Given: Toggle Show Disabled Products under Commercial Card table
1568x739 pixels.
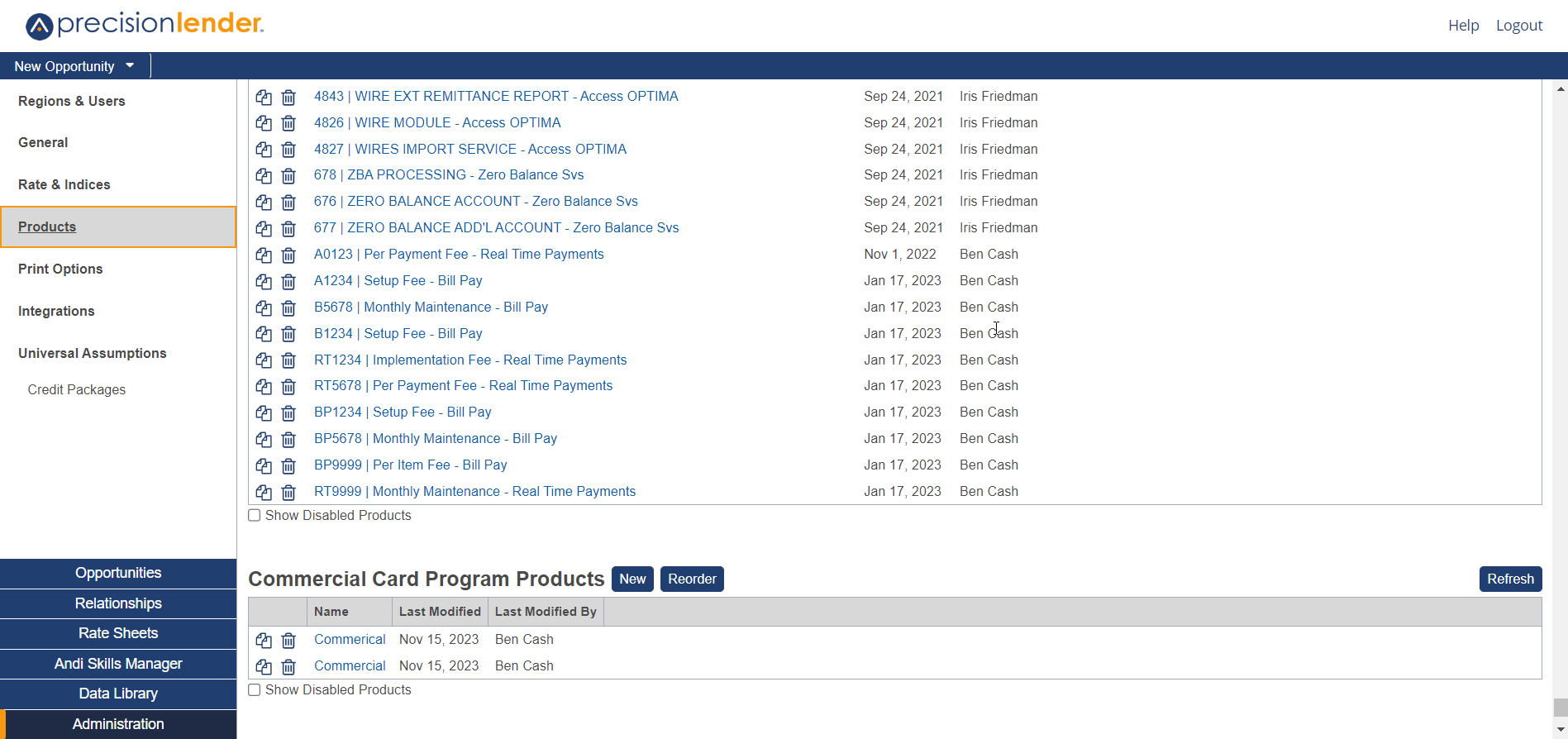Looking at the screenshot, I should point(255,689).
